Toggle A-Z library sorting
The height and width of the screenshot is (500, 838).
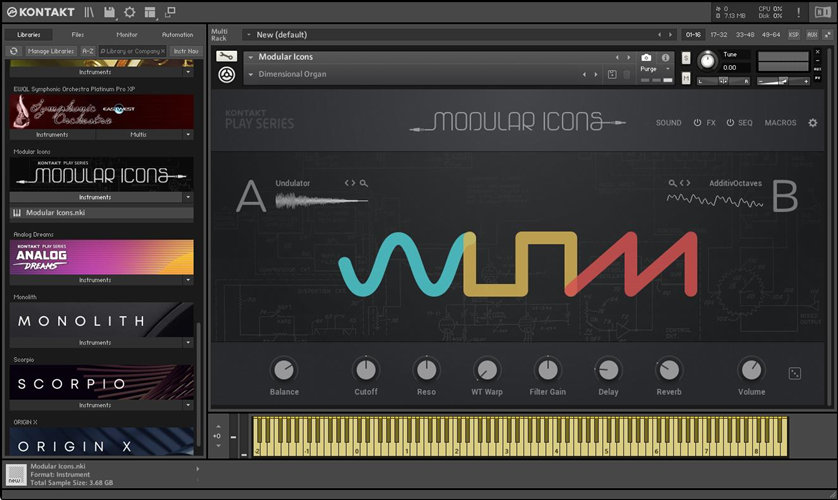tap(88, 51)
